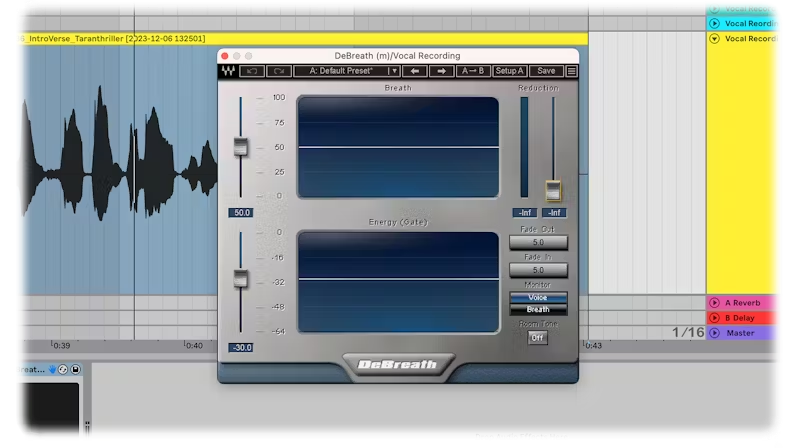The height and width of the screenshot is (448, 798).
Task: Click the 0:40 timeline ruler marker
Action: tap(193, 345)
